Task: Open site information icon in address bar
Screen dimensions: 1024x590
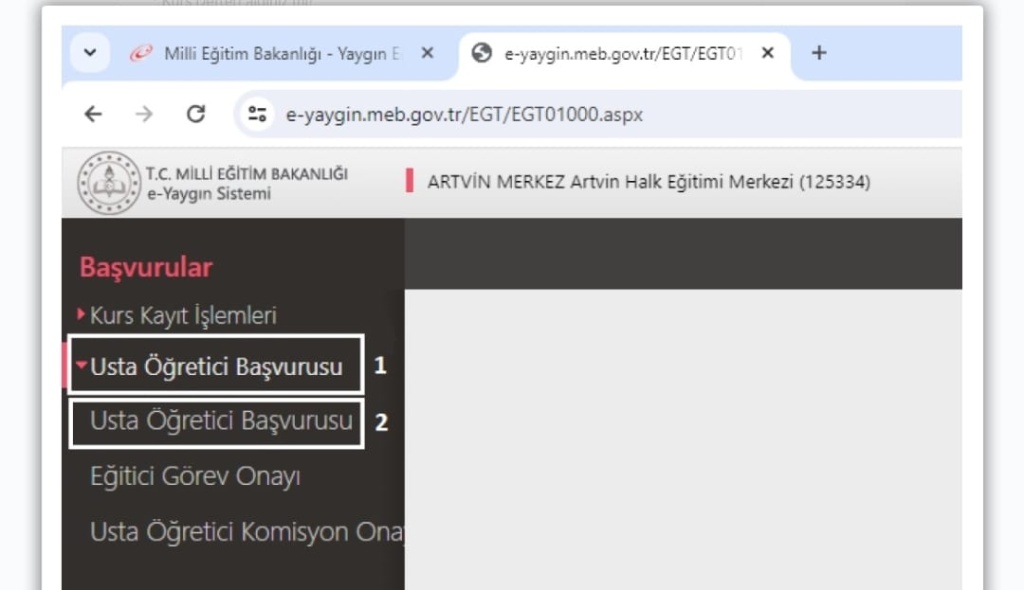Action: pyautogui.click(x=258, y=114)
